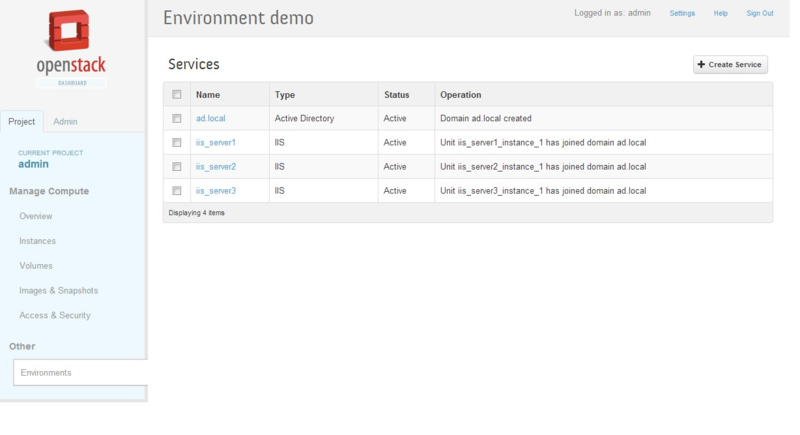Navigate to Overview in the sidebar

click(36, 216)
